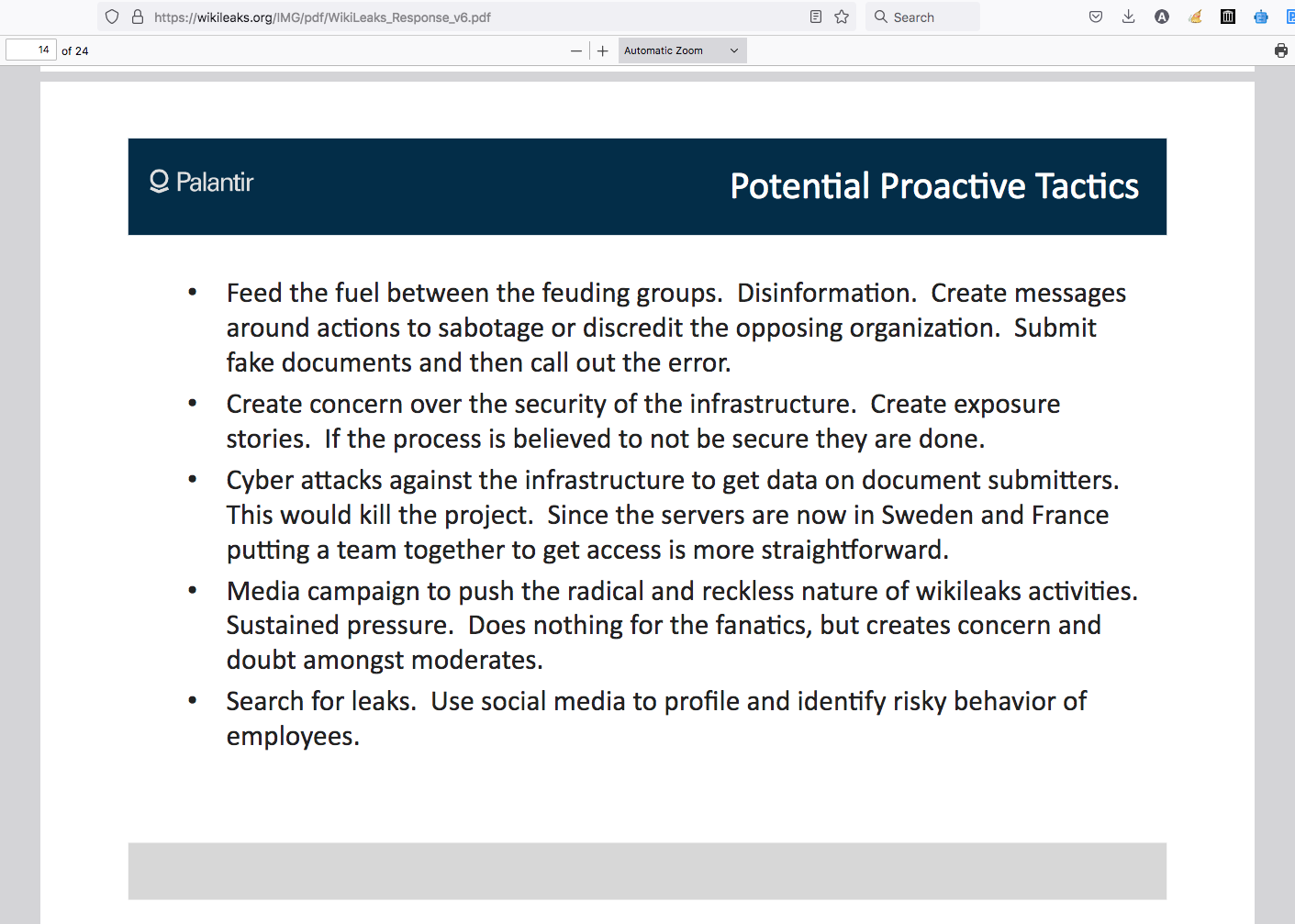Click the word 'employees.' in last bullet
This screenshot has height=924, width=1295.
[x=293, y=736]
